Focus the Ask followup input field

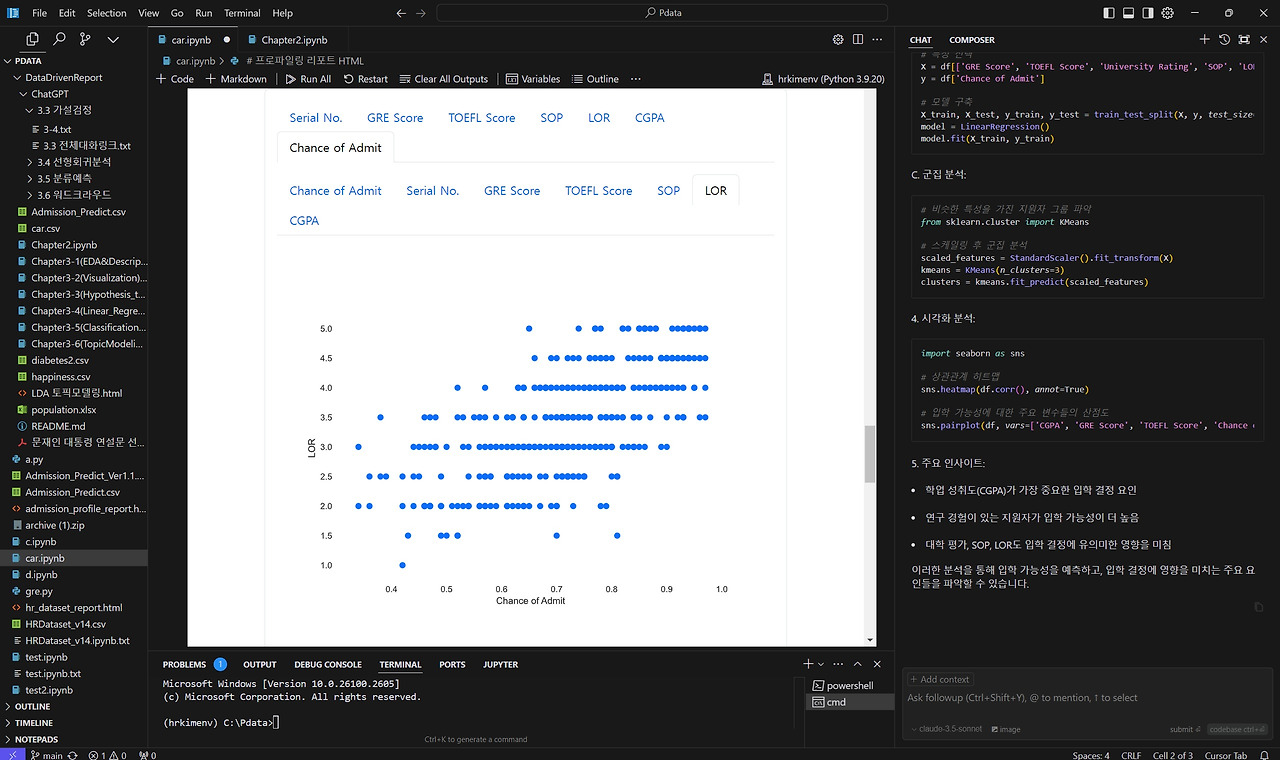tap(1088, 698)
